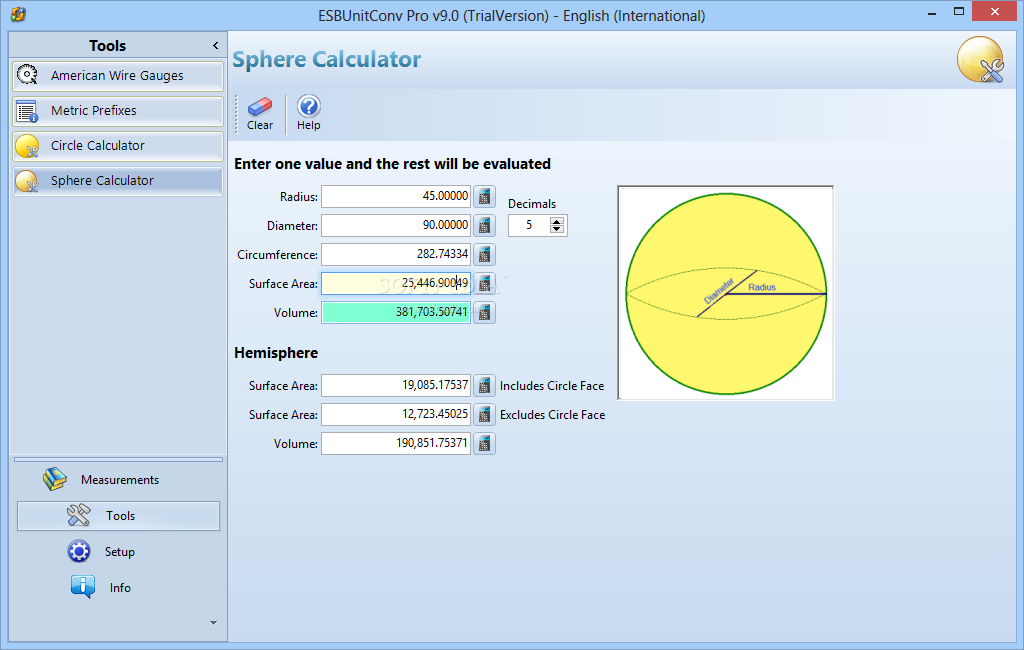Open calculator beside hemisphere Volume field

(x=484, y=444)
